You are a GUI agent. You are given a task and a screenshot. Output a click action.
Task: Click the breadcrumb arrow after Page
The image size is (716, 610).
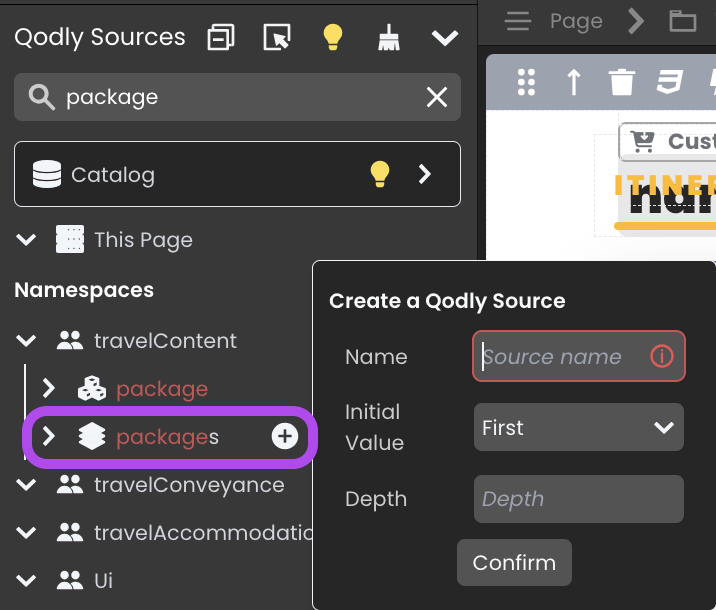tap(636, 21)
